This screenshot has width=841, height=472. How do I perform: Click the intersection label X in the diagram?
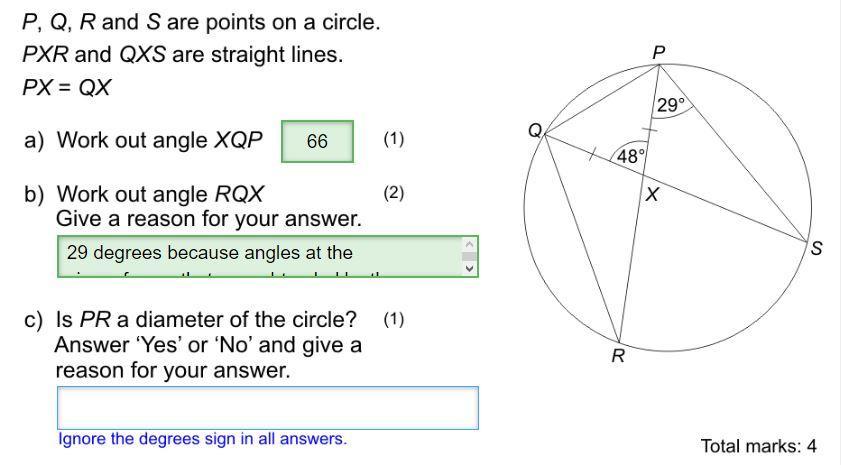[652, 194]
